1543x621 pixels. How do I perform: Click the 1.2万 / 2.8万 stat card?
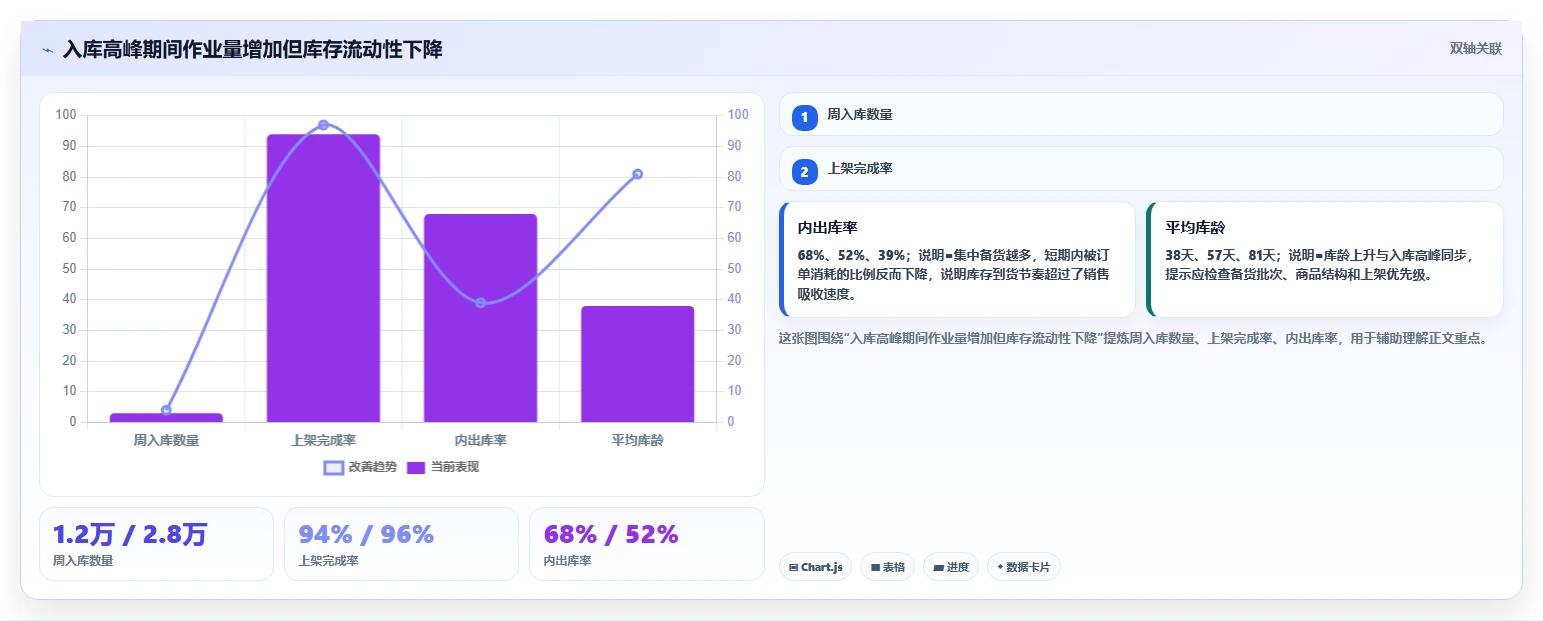pyautogui.click(x=156, y=544)
